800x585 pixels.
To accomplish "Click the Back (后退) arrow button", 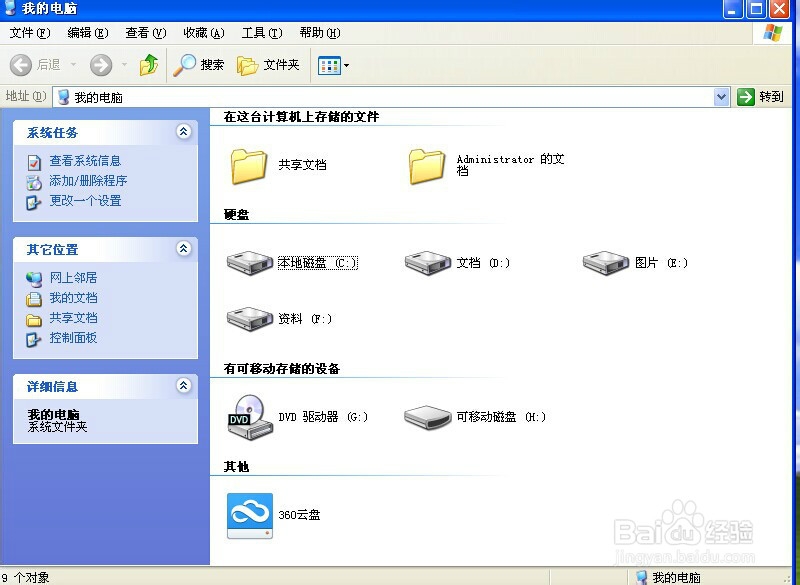I will point(21,65).
